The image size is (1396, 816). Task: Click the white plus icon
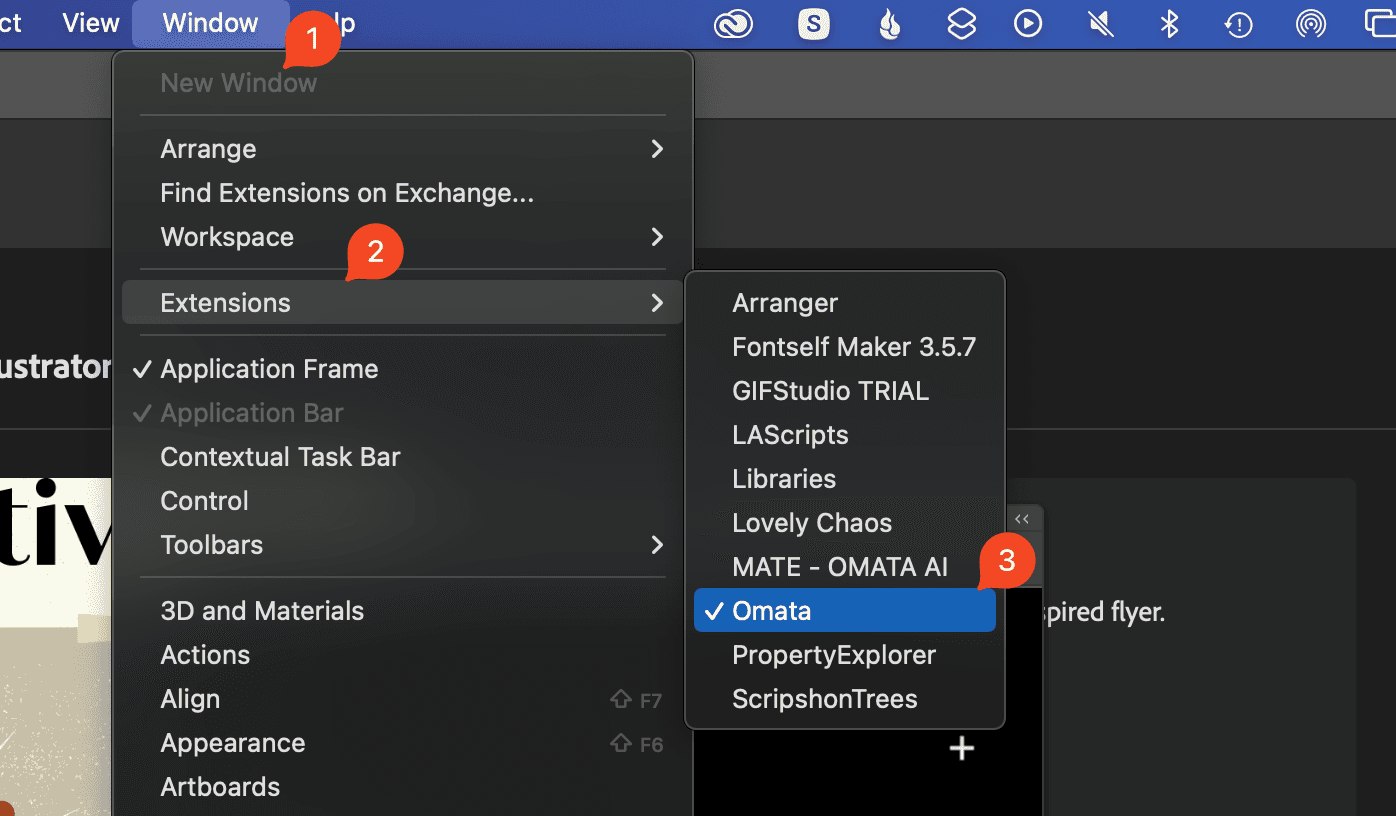pos(961,748)
